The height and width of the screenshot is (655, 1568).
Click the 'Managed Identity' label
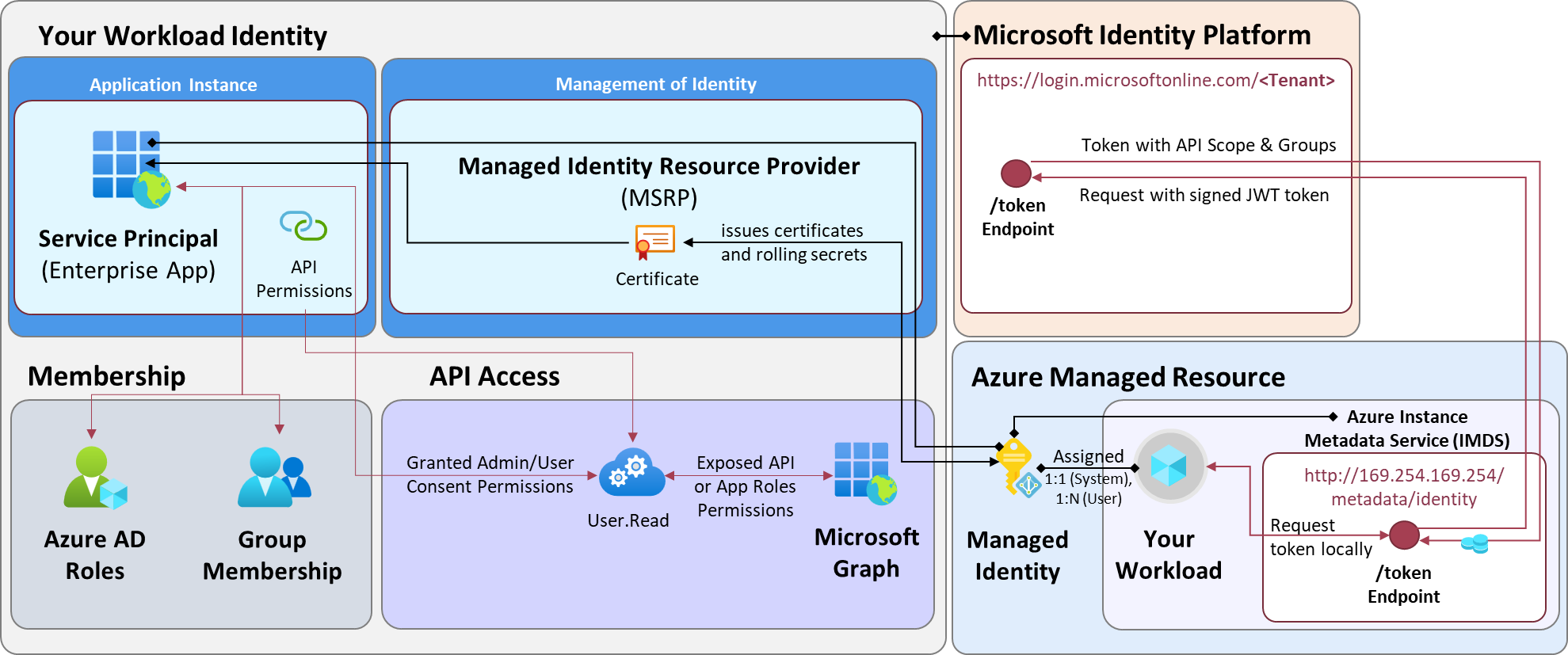click(1017, 555)
